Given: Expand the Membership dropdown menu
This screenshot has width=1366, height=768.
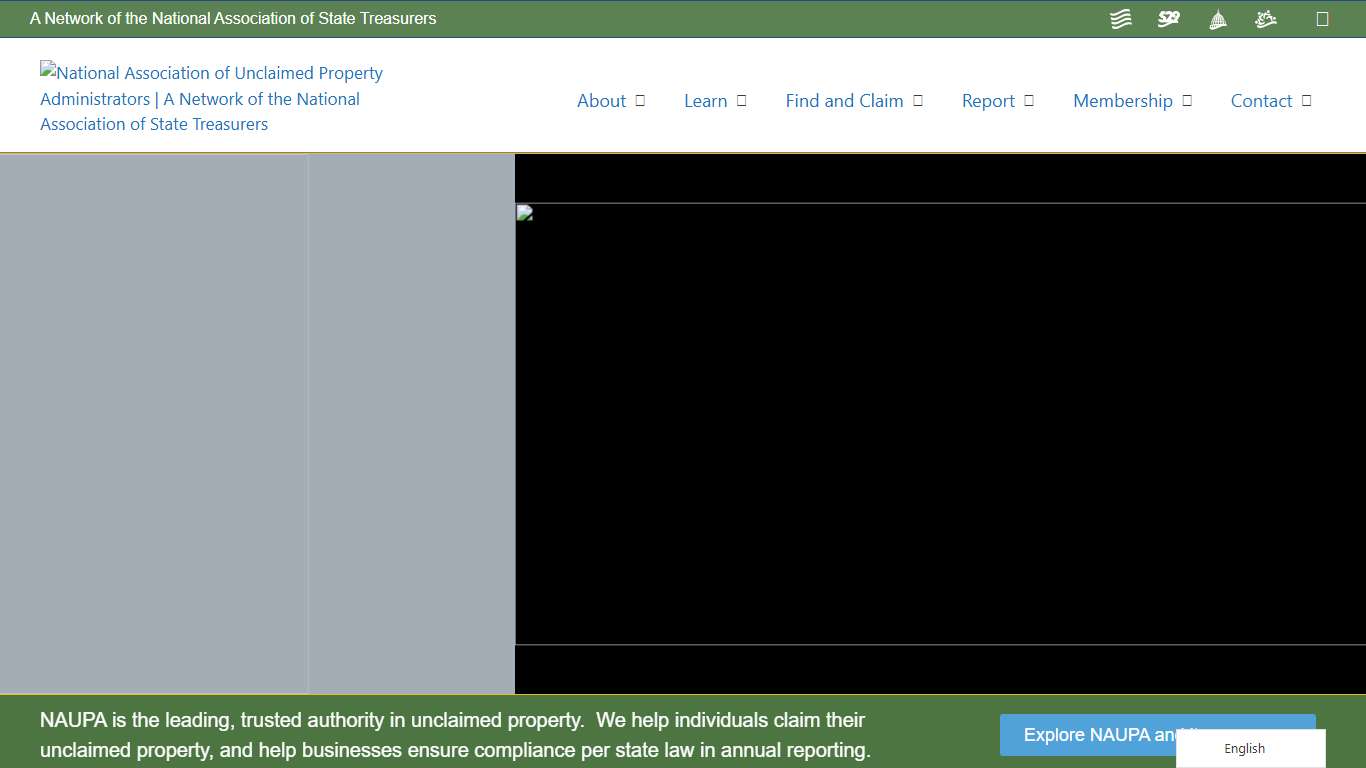Looking at the screenshot, I should (x=1187, y=100).
